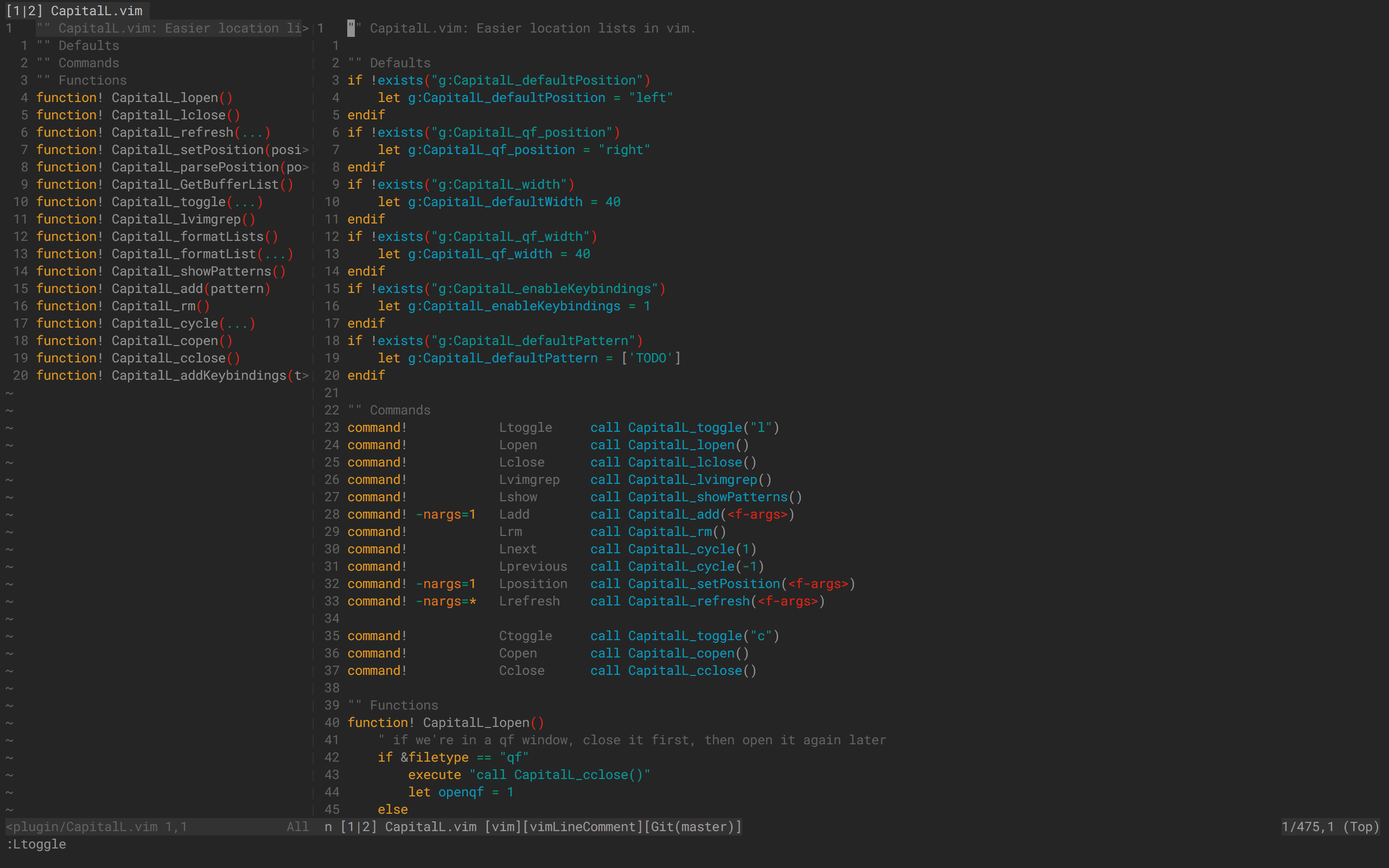
Task: Jump to '"" Functions' entry in location list
Action: click(81, 80)
